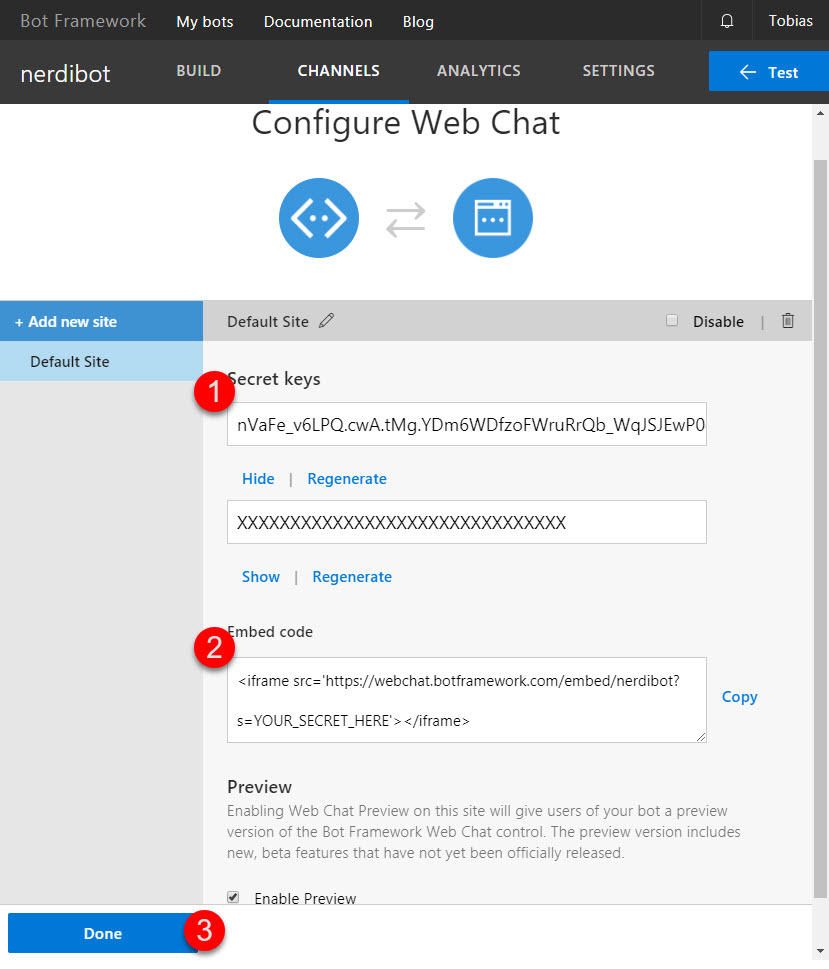Image resolution: width=829 pixels, height=969 pixels.
Task: Click inside the embed code text area
Action: click(467, 700)
